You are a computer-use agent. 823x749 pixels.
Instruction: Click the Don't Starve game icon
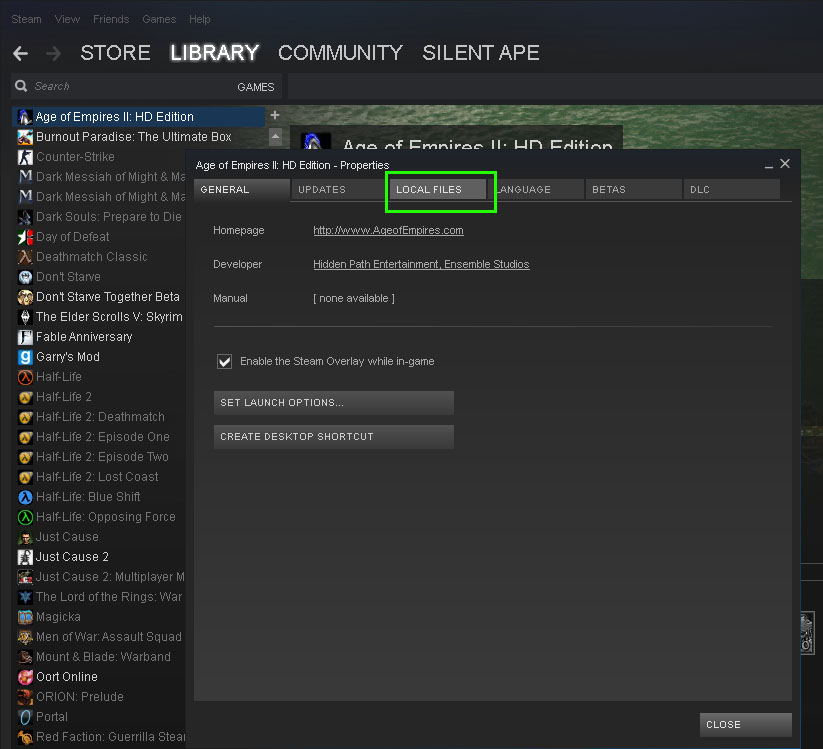point(25,277)
